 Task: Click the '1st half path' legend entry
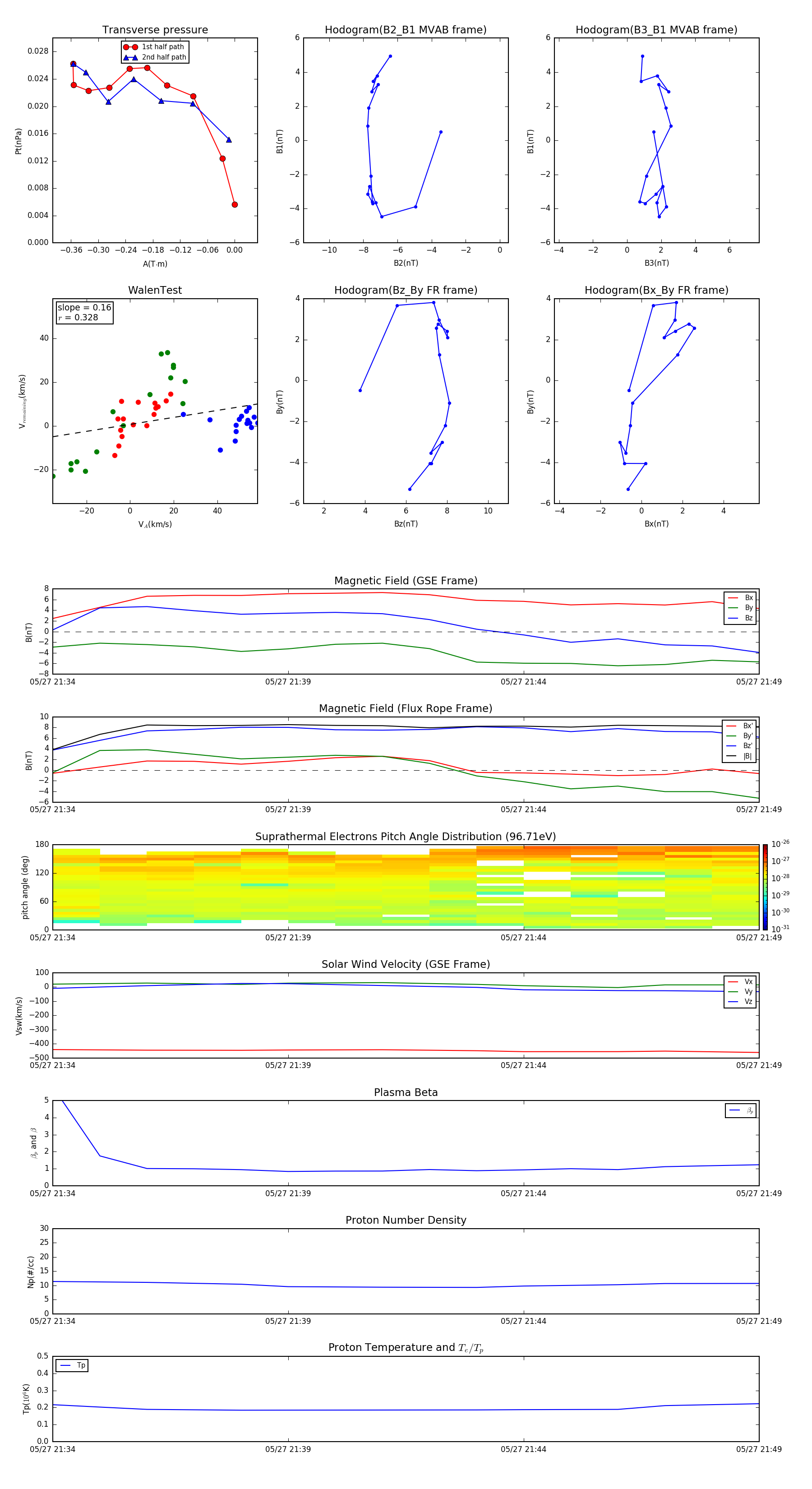pyautogui.click(x=155, y=47)
